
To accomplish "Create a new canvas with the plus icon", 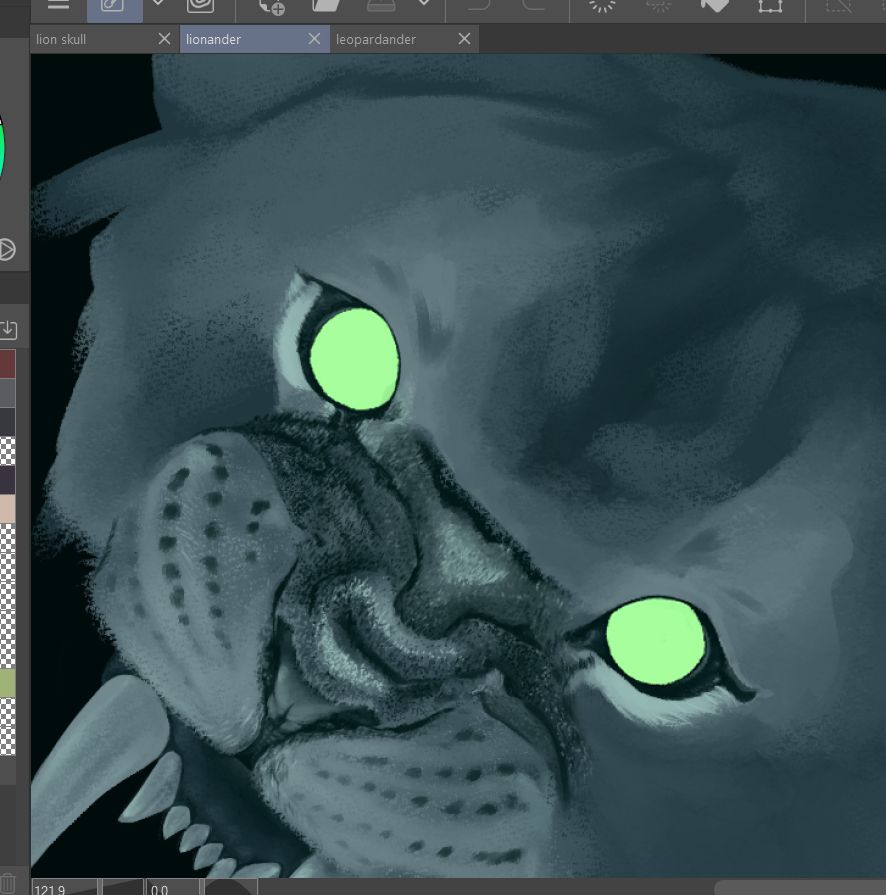I will point(270,8).
